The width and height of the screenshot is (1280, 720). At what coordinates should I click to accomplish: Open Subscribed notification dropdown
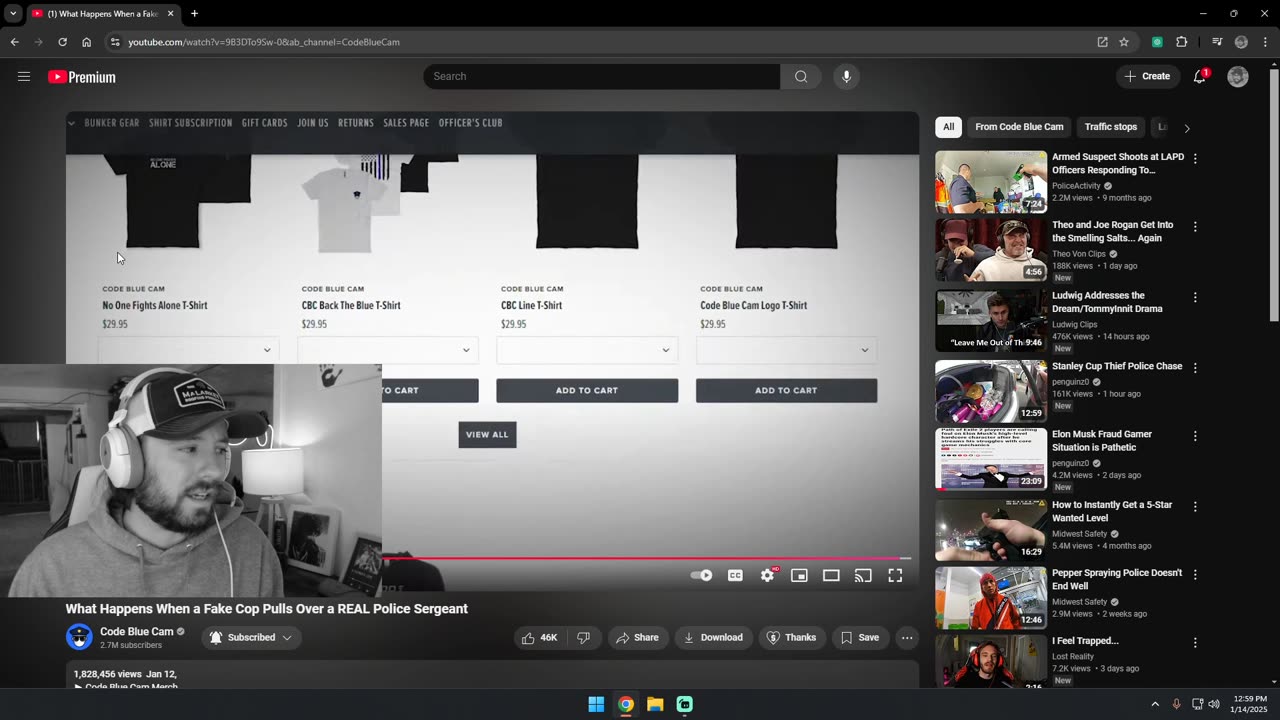click(251, 637)
